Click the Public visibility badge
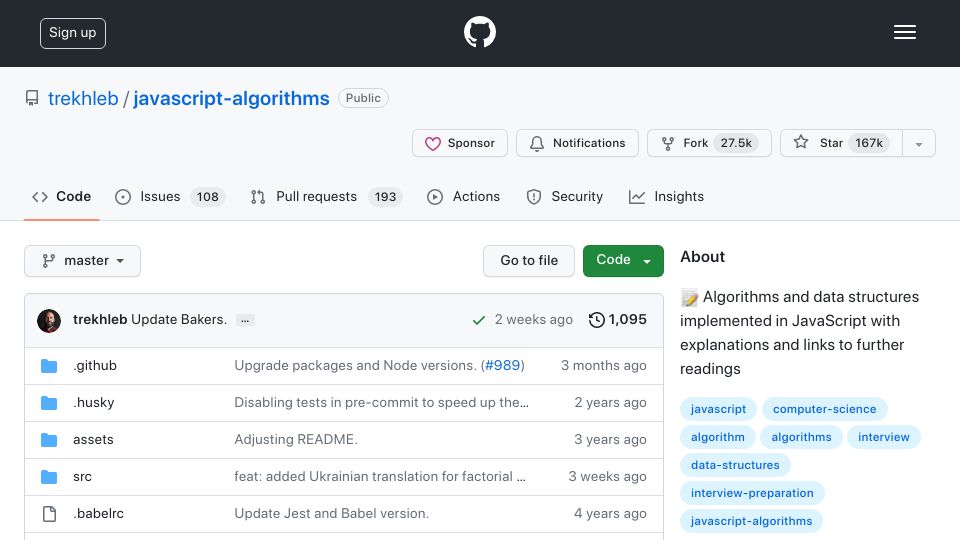The width and height of the screenshot is (960, 540). [363, 98]
